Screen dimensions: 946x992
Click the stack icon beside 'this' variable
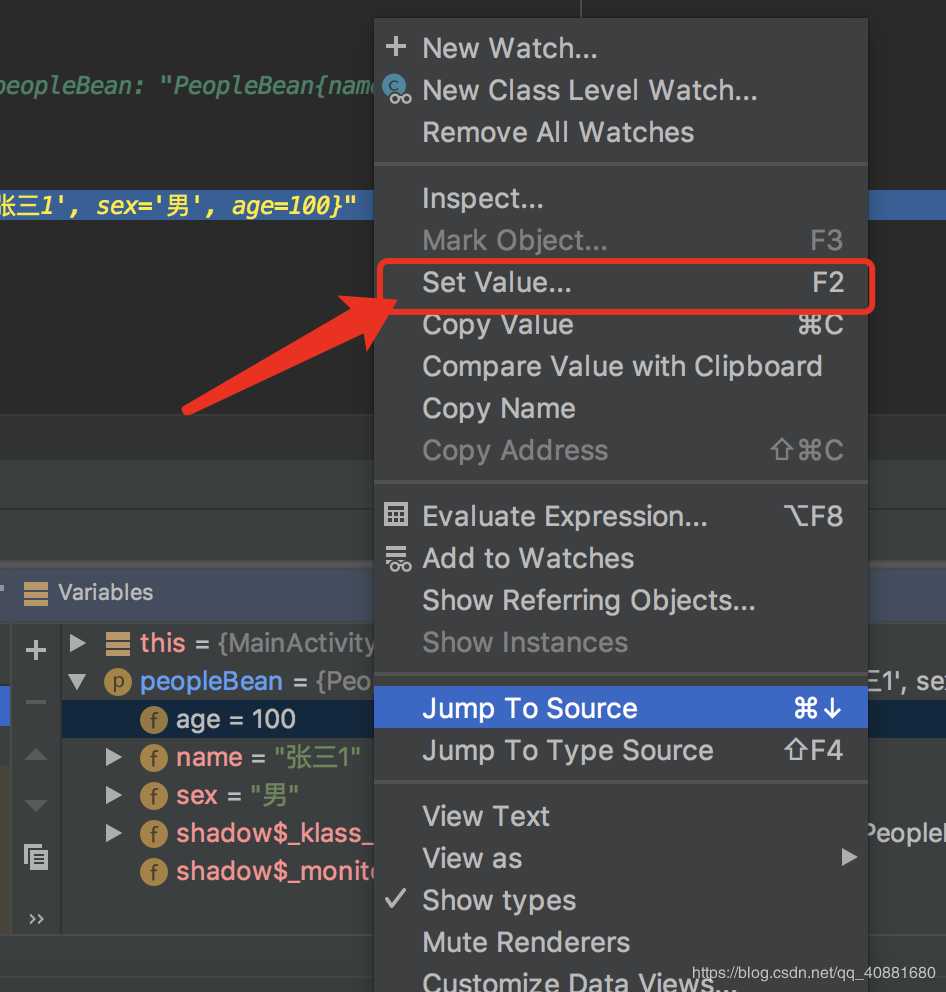(x=118, y=644)
